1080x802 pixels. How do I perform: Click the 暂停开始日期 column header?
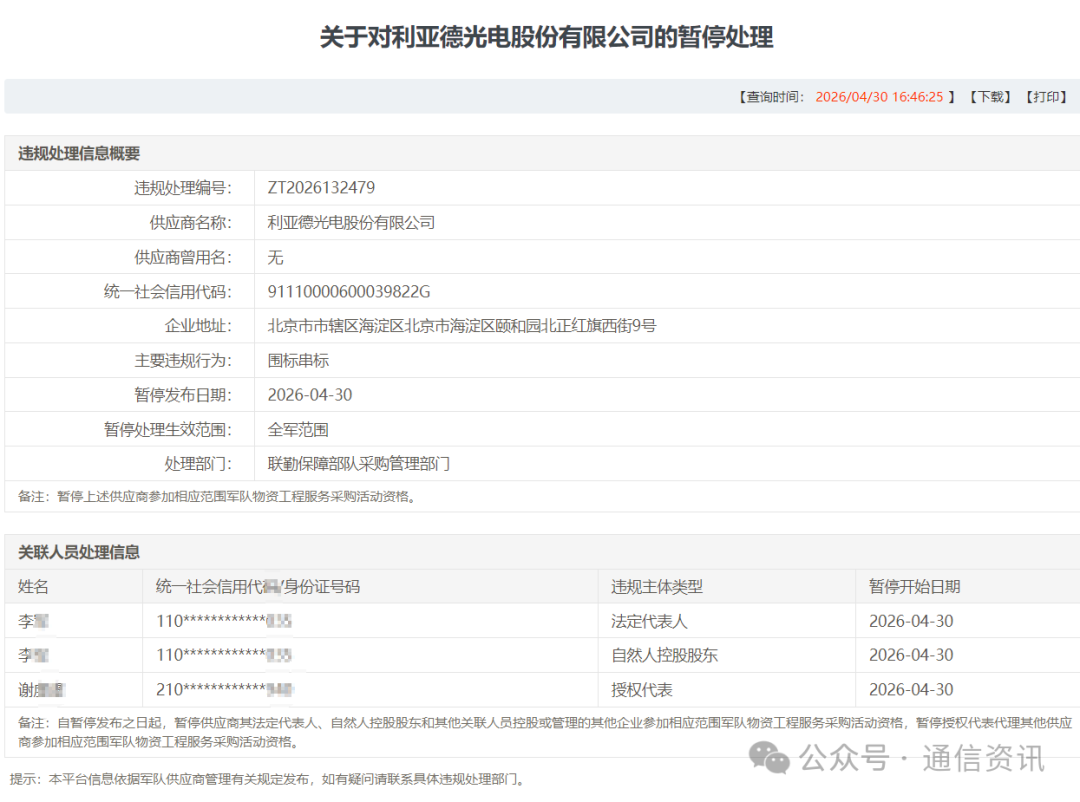click(x=915, y=587)
